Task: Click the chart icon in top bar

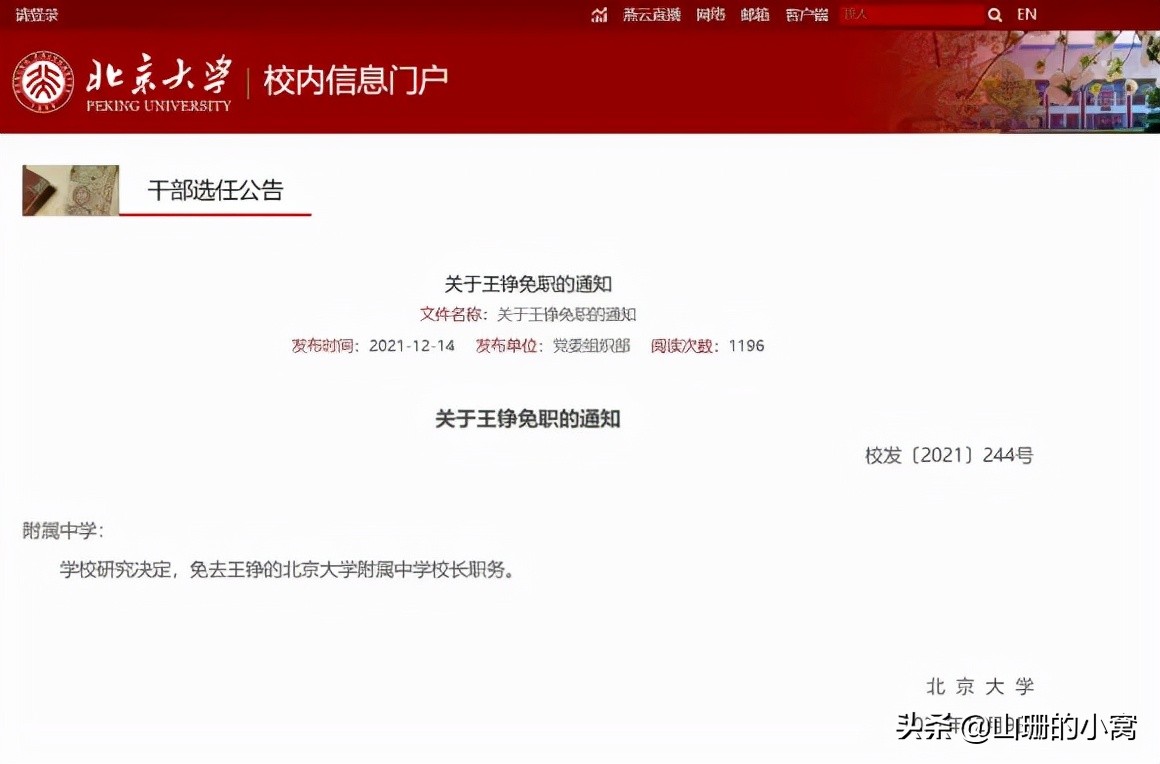Action: click(599, 14)
